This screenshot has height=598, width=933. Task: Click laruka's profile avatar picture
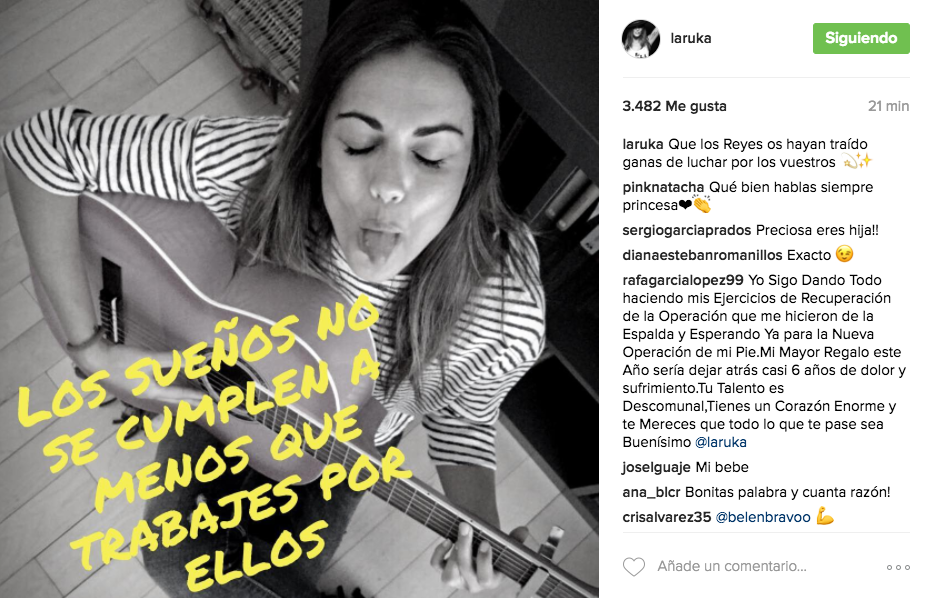pyautogui.click(x=641, y=39)
